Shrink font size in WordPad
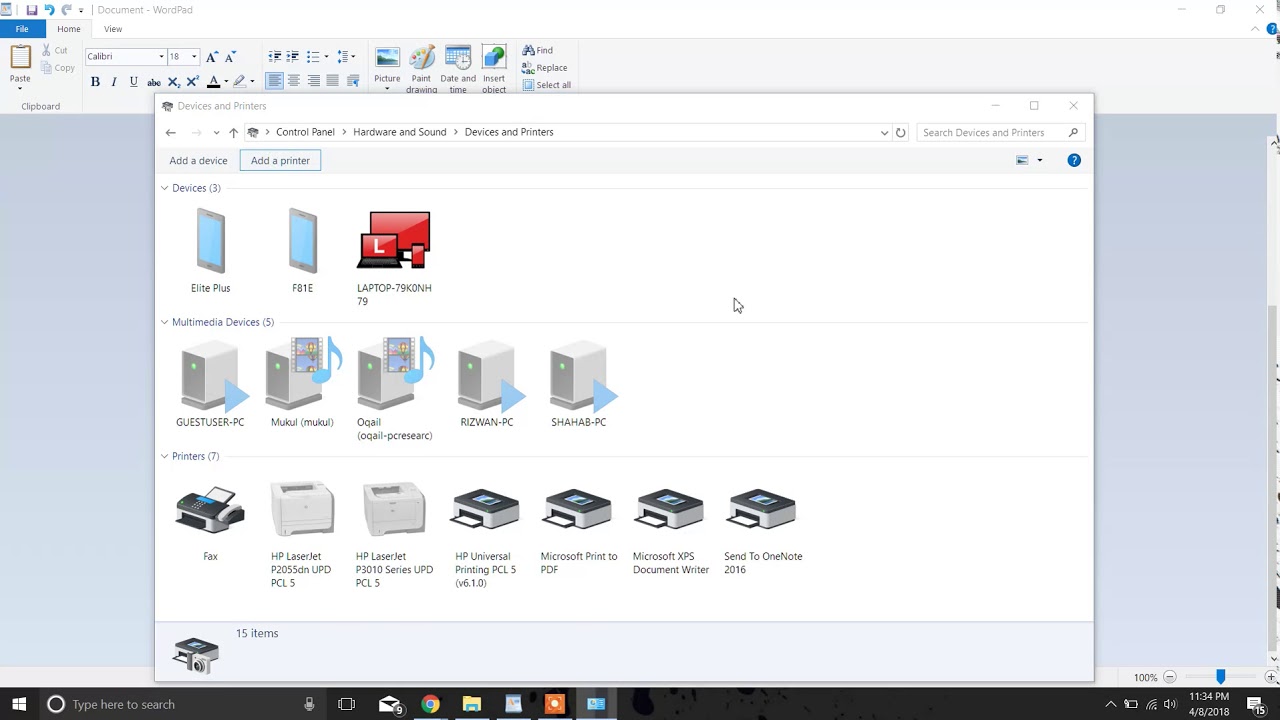Screen dimensions: 1280x720 pos(229,57)
